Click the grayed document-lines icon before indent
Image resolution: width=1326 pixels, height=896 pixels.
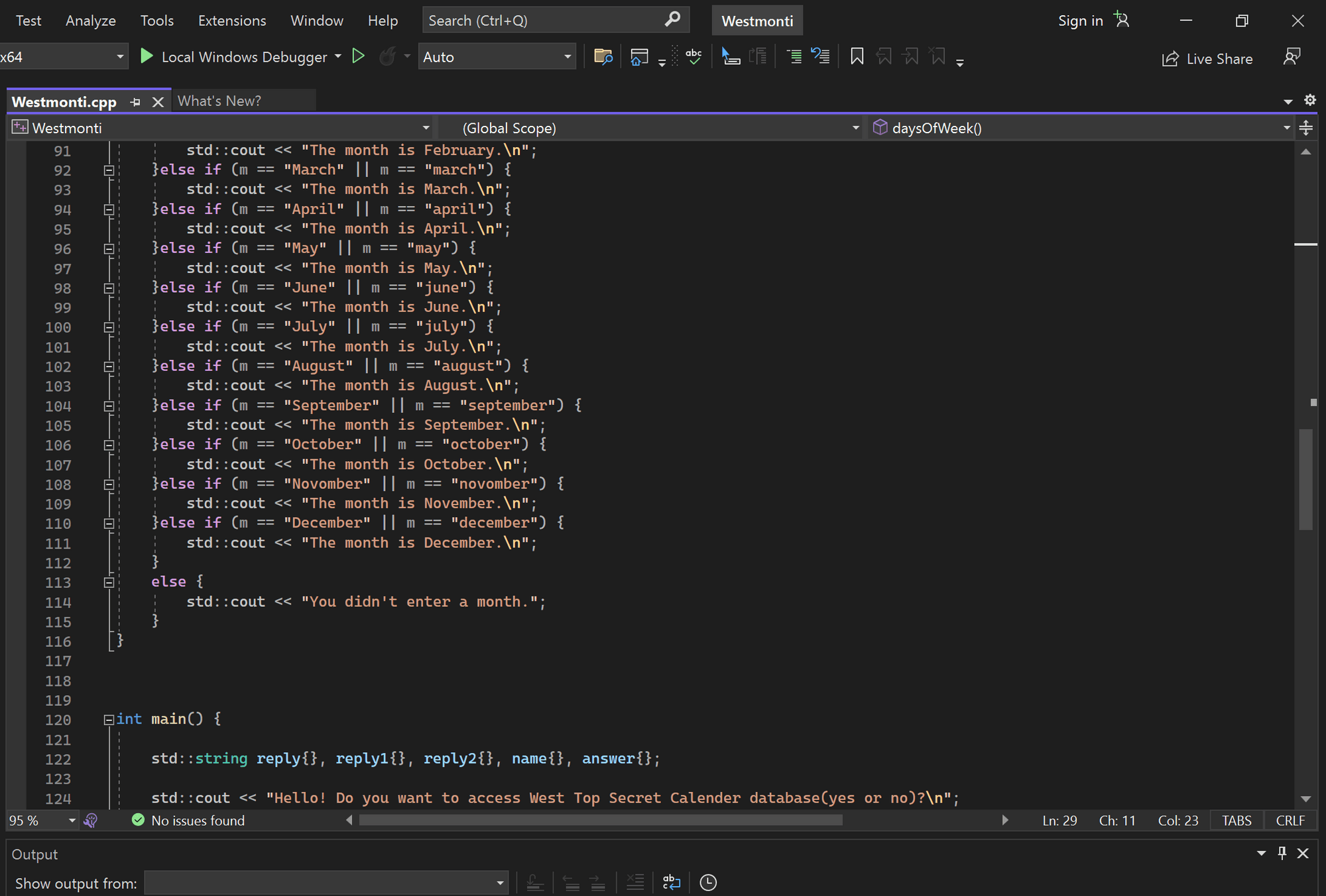(758, 56)
